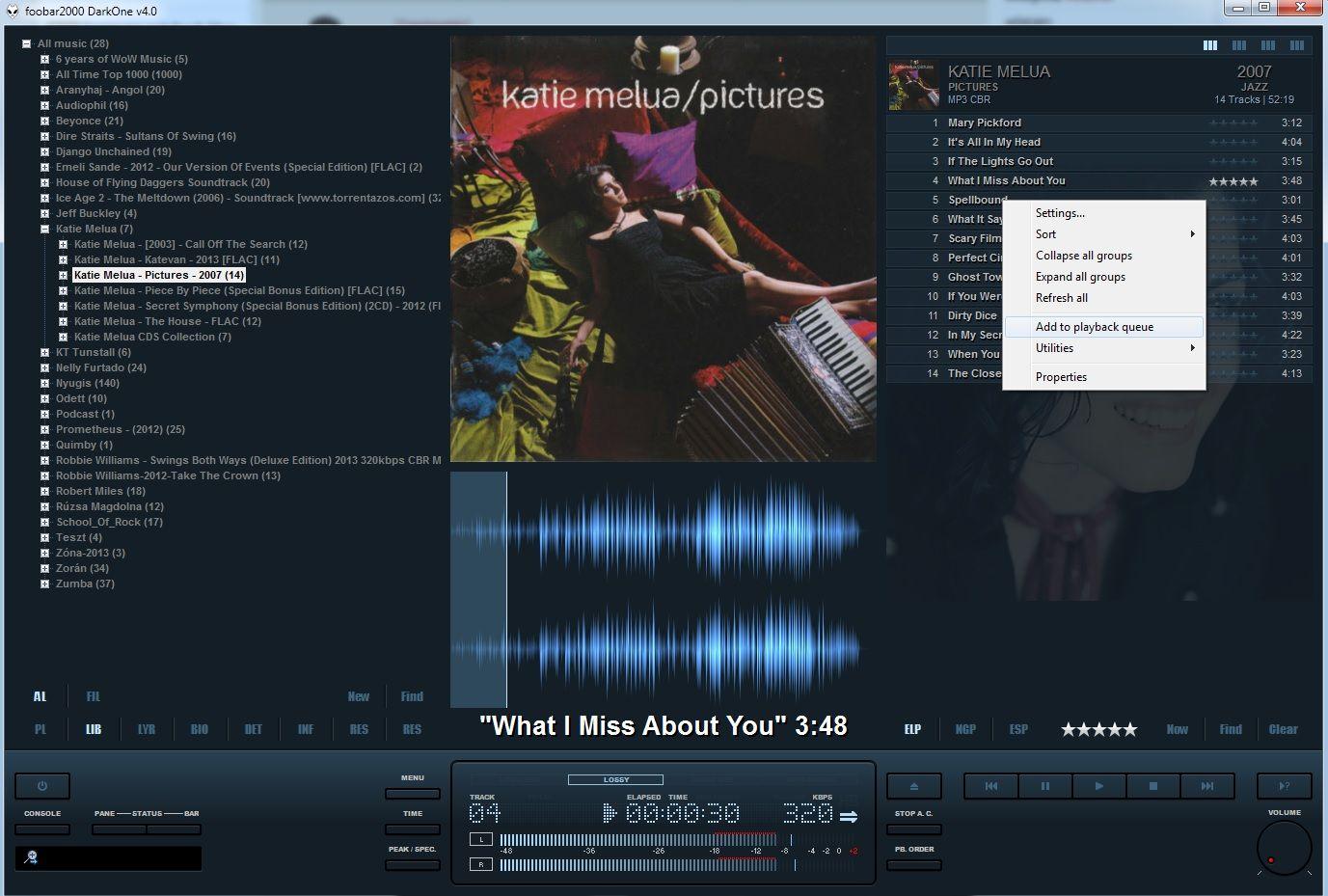Adjust the VOLUME knob
This screenshot has width=1328, height=896.
pos(1284,849)
